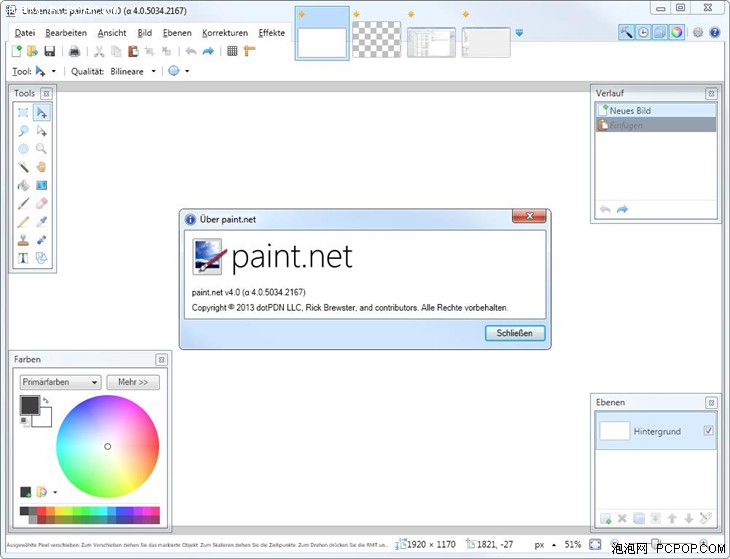Toggle the Tools window visibility button
Image resolution: width=730 pixels, height=559 pixels.
click(626, 32)
